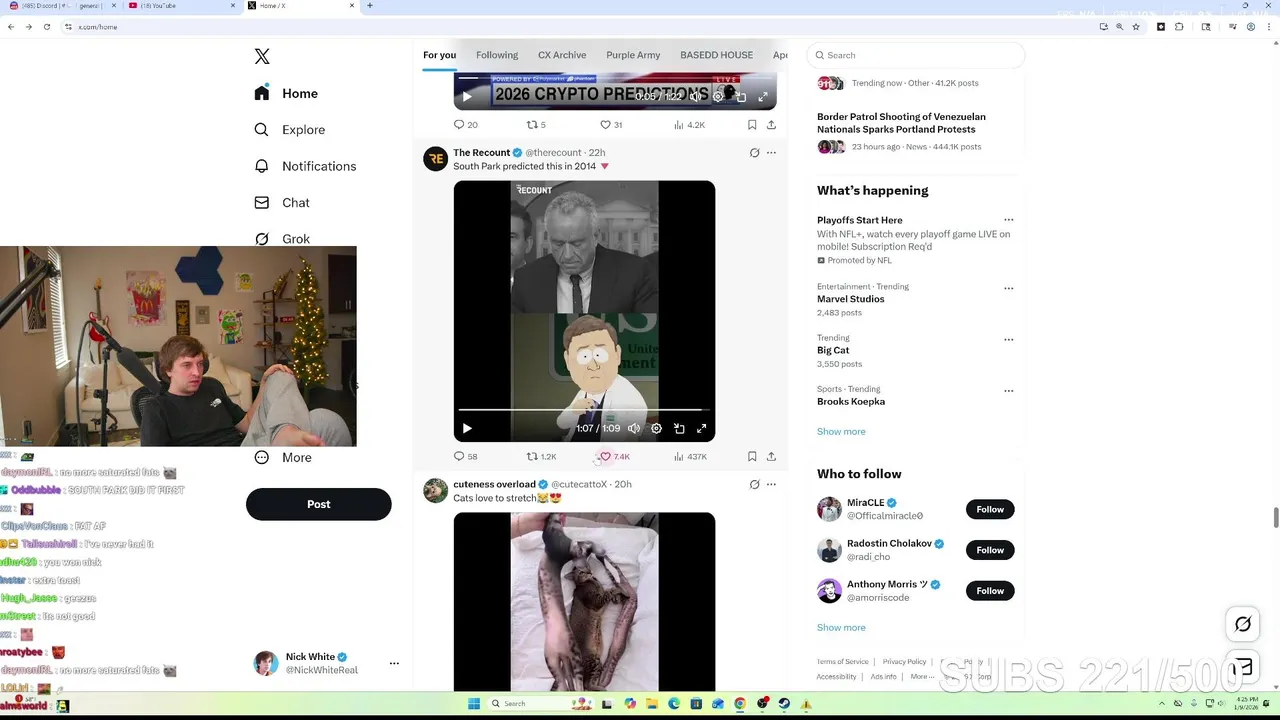The image size is (1280, 720).
Task: Open The Recount profile avatar
Action: pos(435,159)
